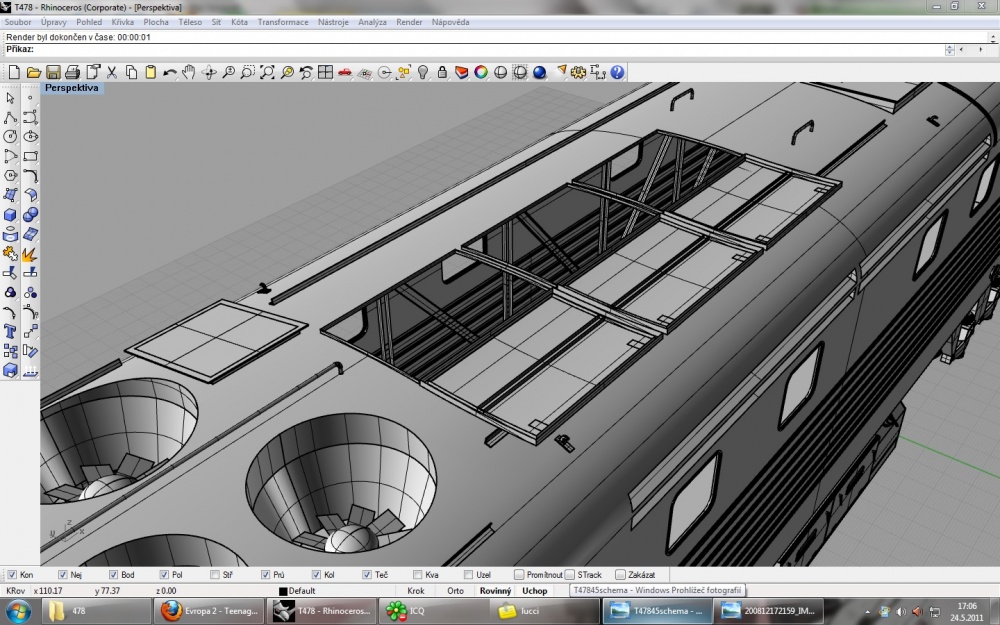Viewport: 1000px width, 625px height.
Task: Click the padlock Lock objects icon
Action: coord(442,72)
